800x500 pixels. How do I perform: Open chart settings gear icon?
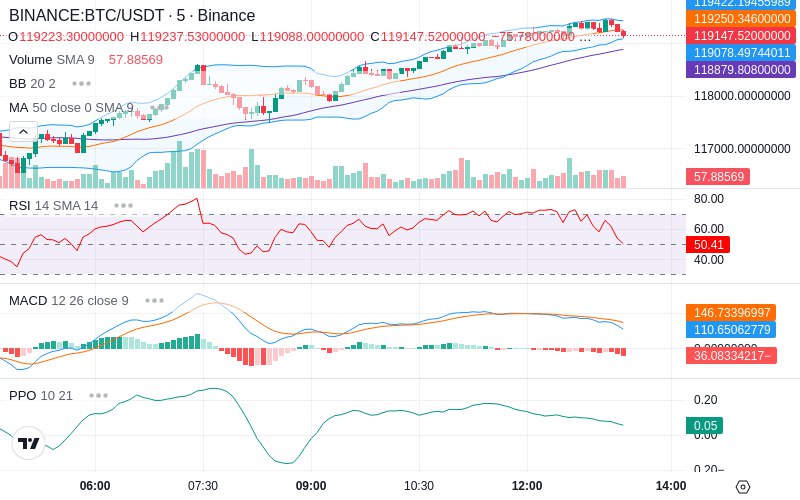(x=743, y=487)
